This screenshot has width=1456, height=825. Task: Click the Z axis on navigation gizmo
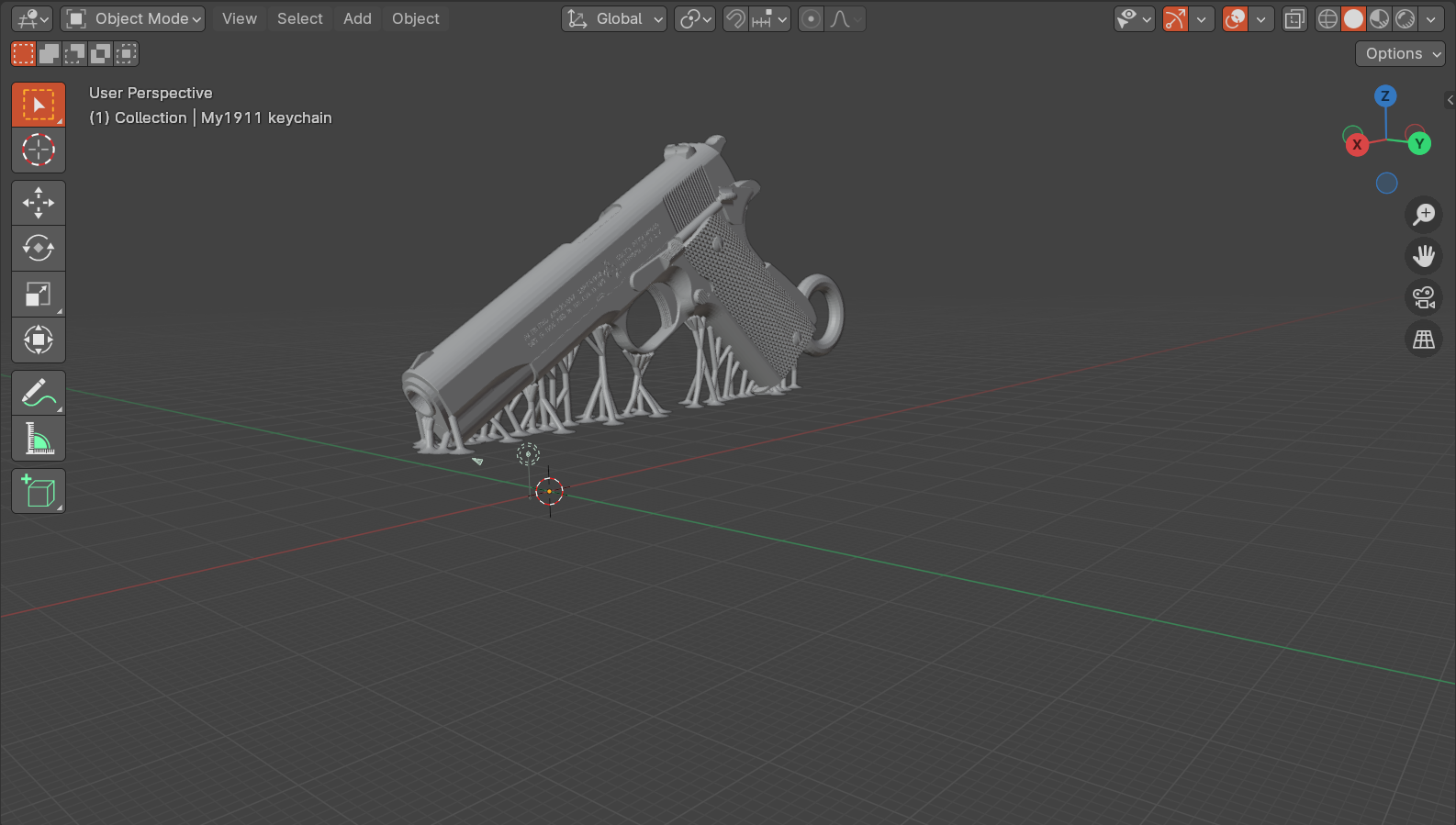1385,95
